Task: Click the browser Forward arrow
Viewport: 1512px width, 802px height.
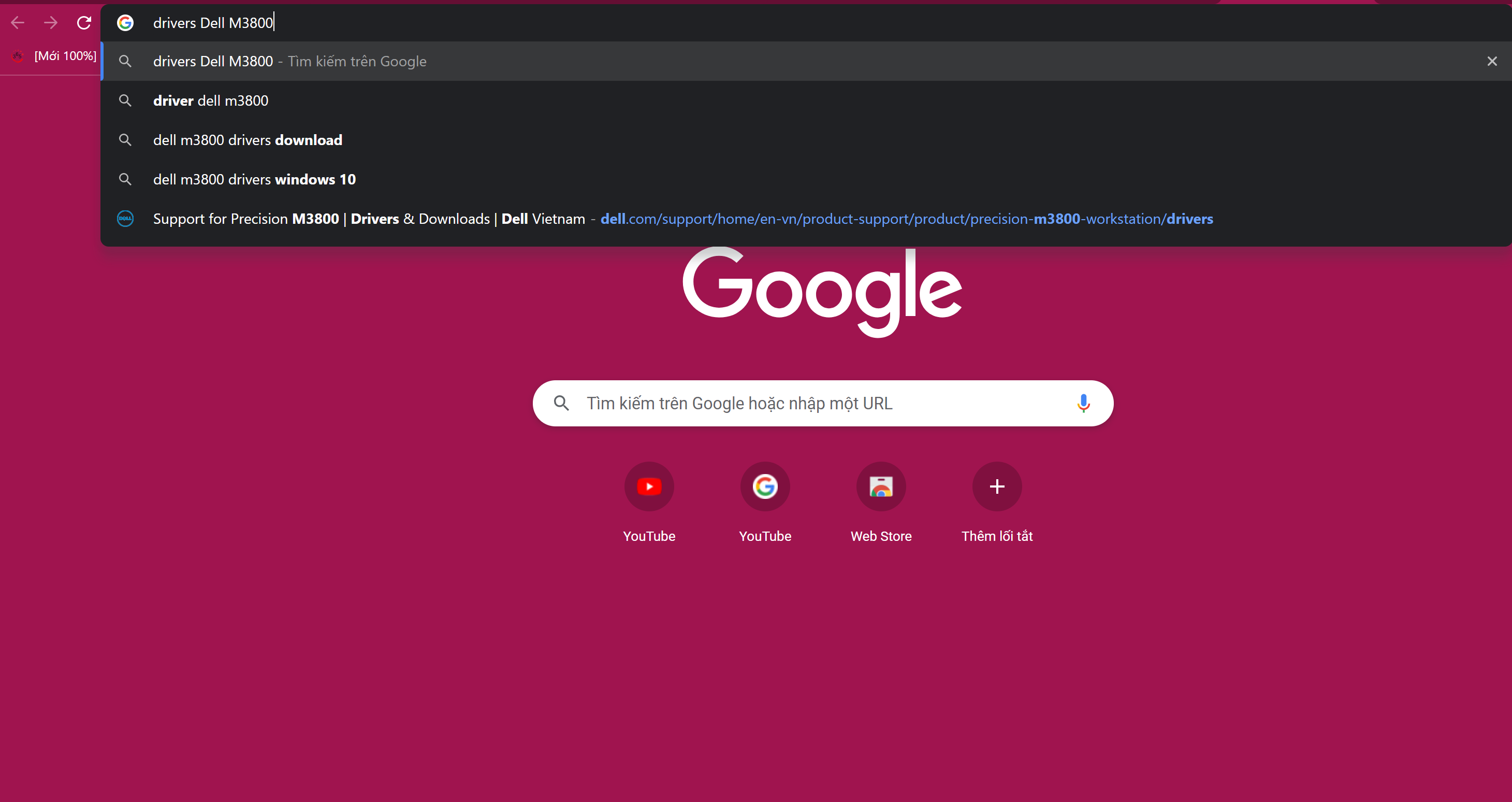Action: 51,23
